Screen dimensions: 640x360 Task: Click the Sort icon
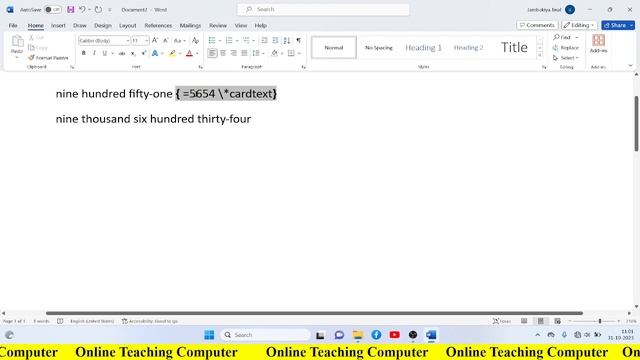tap(287, 40)
